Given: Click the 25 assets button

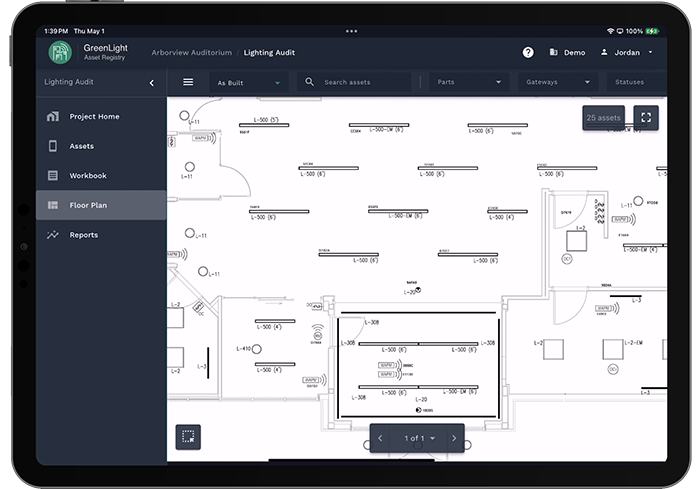Looking at the screenshot, I should (604, 118).
